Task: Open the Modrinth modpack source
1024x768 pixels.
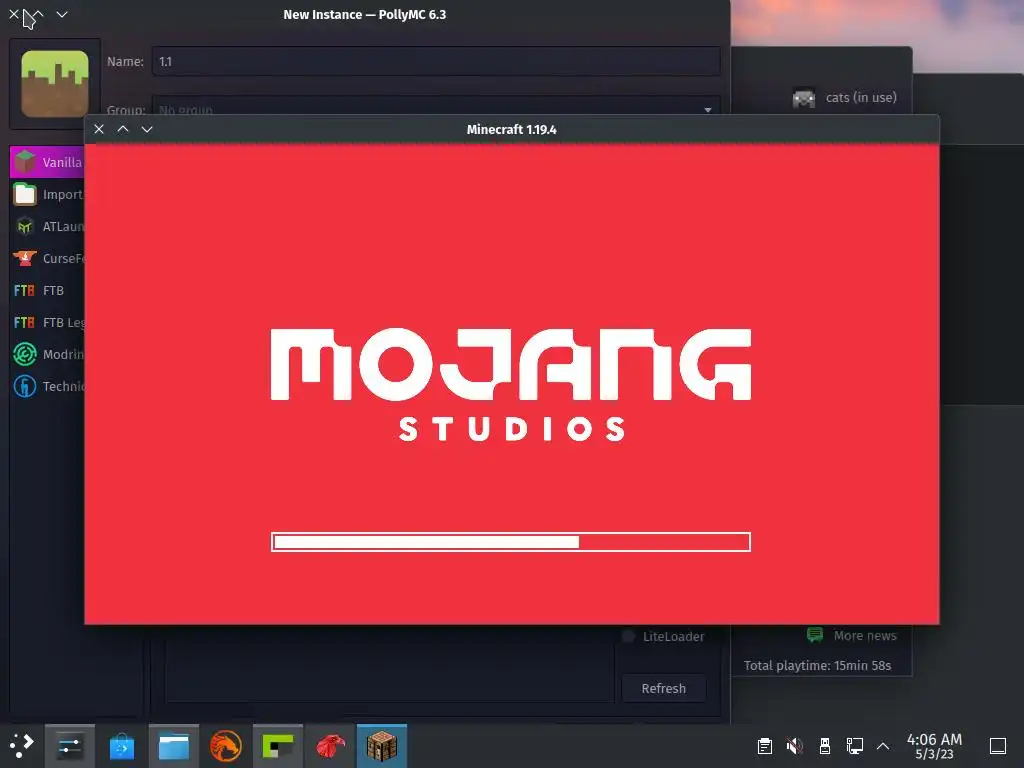Action: [x=47, y=354]
